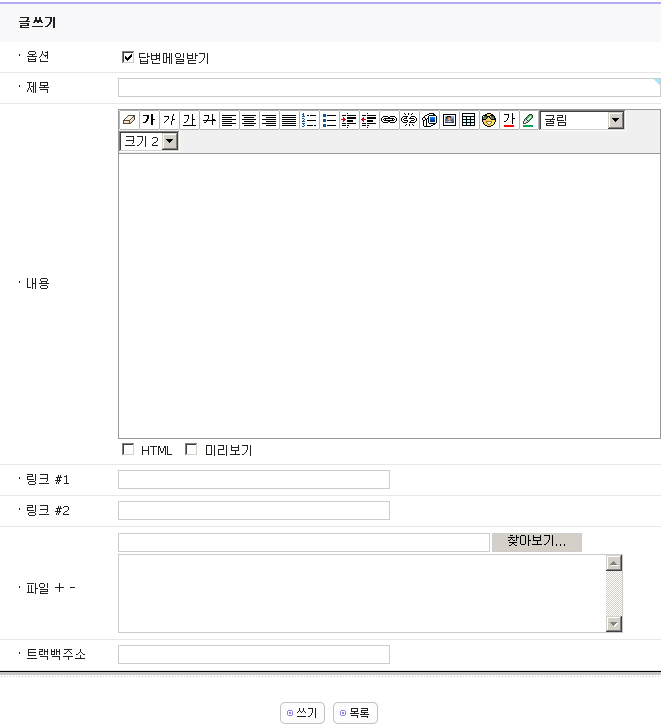This screenshot has height=727, width=661.
Task: Click inside the 내용 content editor area
Action: point(389,296)
